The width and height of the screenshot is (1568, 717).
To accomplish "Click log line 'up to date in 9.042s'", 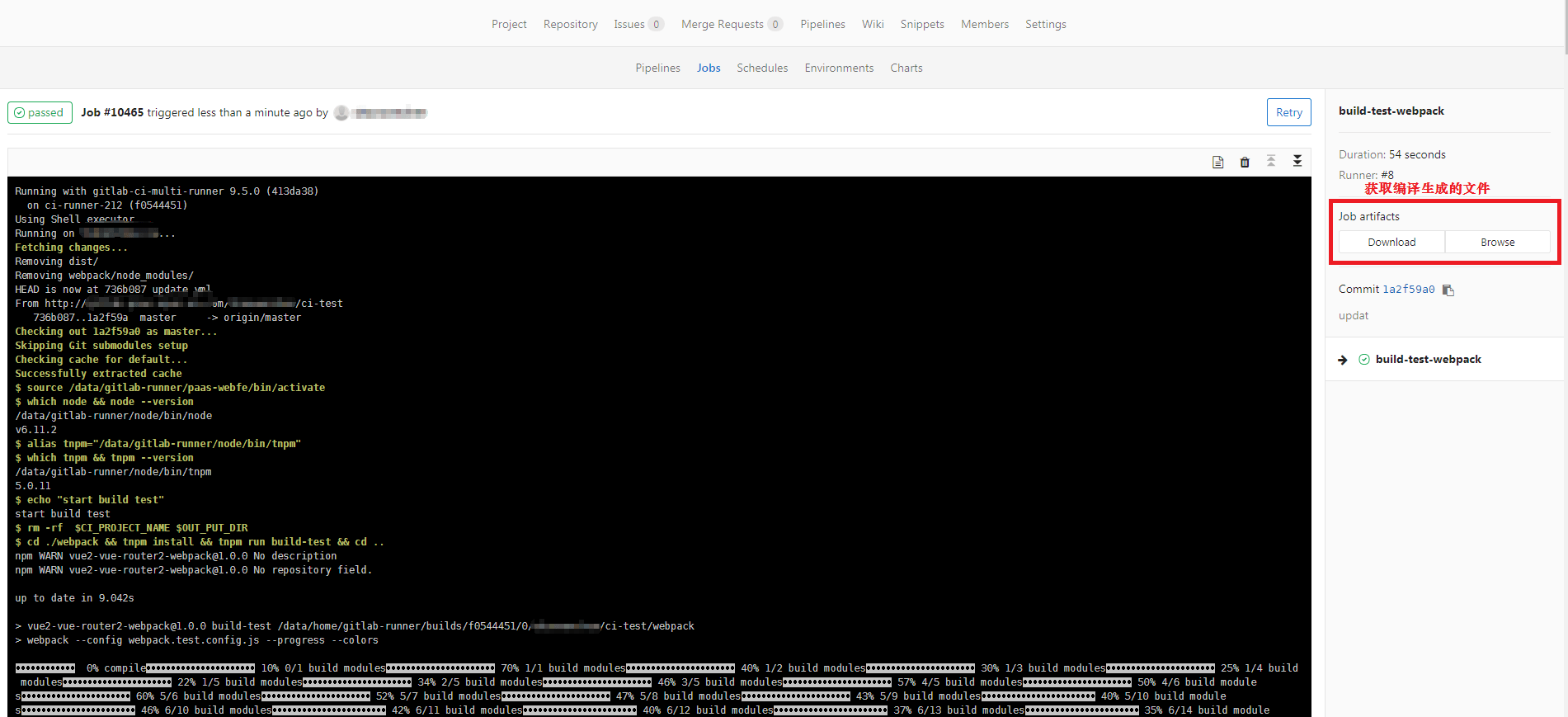I will coord(74,598).
